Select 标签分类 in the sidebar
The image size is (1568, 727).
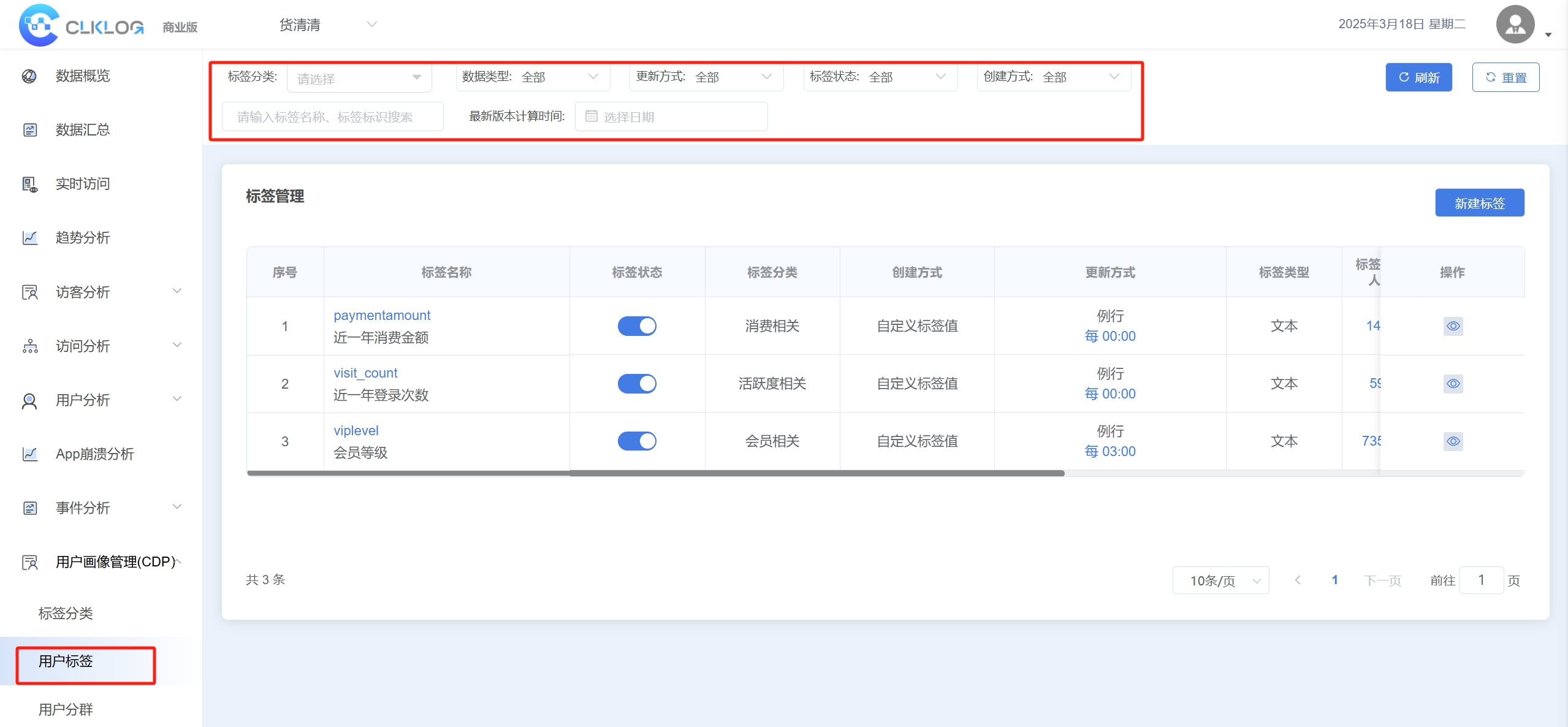pyautogui.click(x=66, y=613)
